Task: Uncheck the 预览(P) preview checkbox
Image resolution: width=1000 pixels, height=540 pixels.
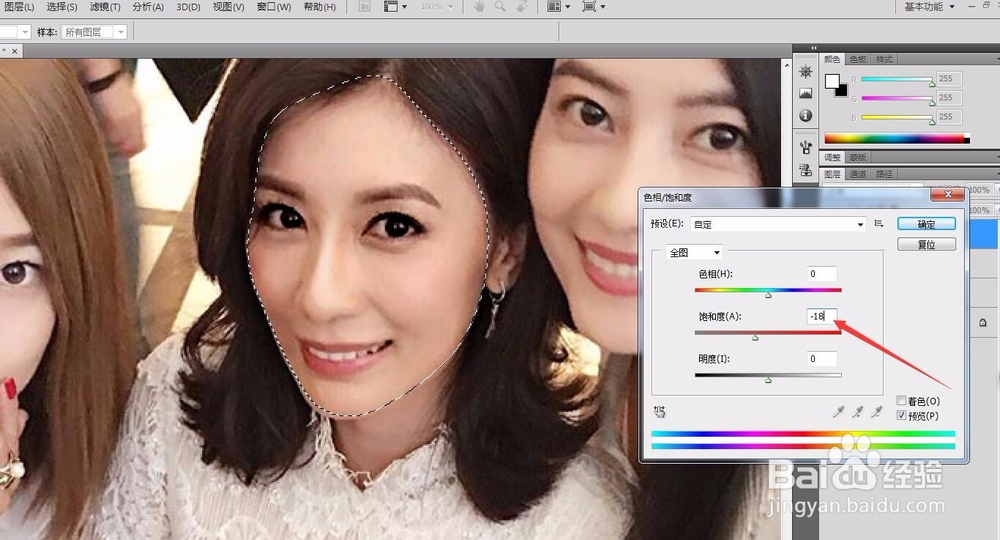Action: pos(901,415)
